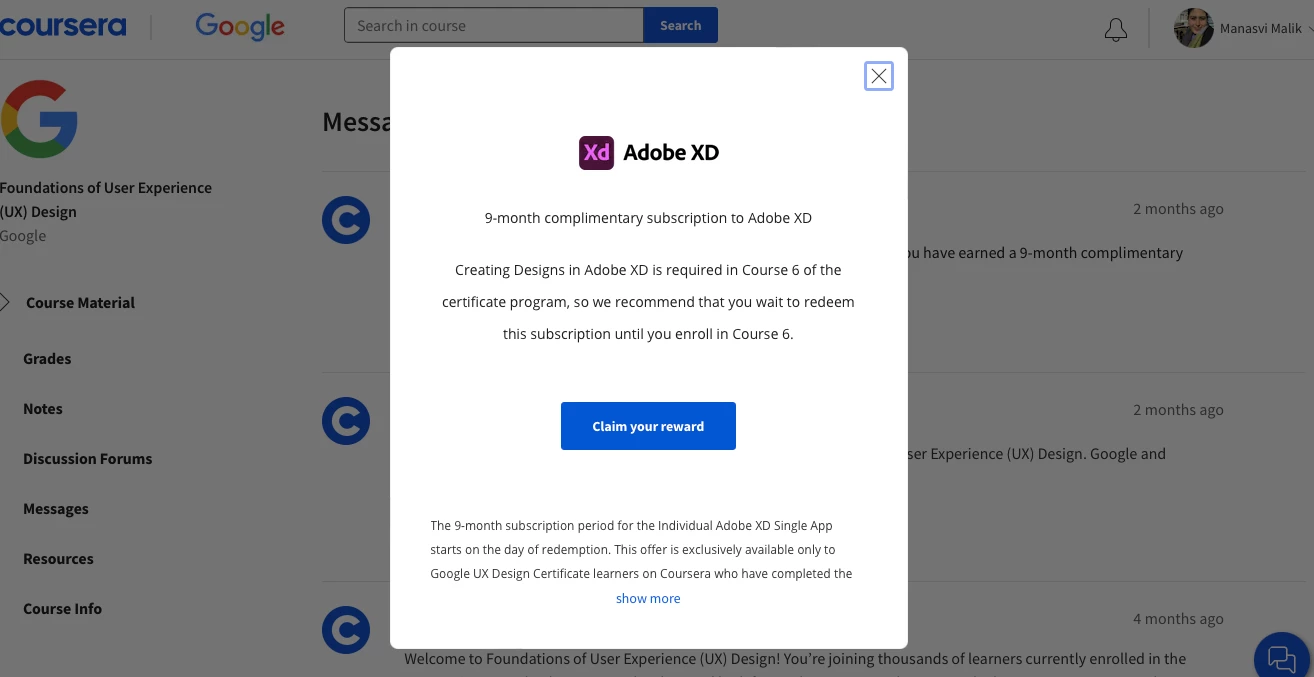The image size is (1314, 677).
Task: Click the first message's Coursera avatar icon
Action: (x=346, y=220)
